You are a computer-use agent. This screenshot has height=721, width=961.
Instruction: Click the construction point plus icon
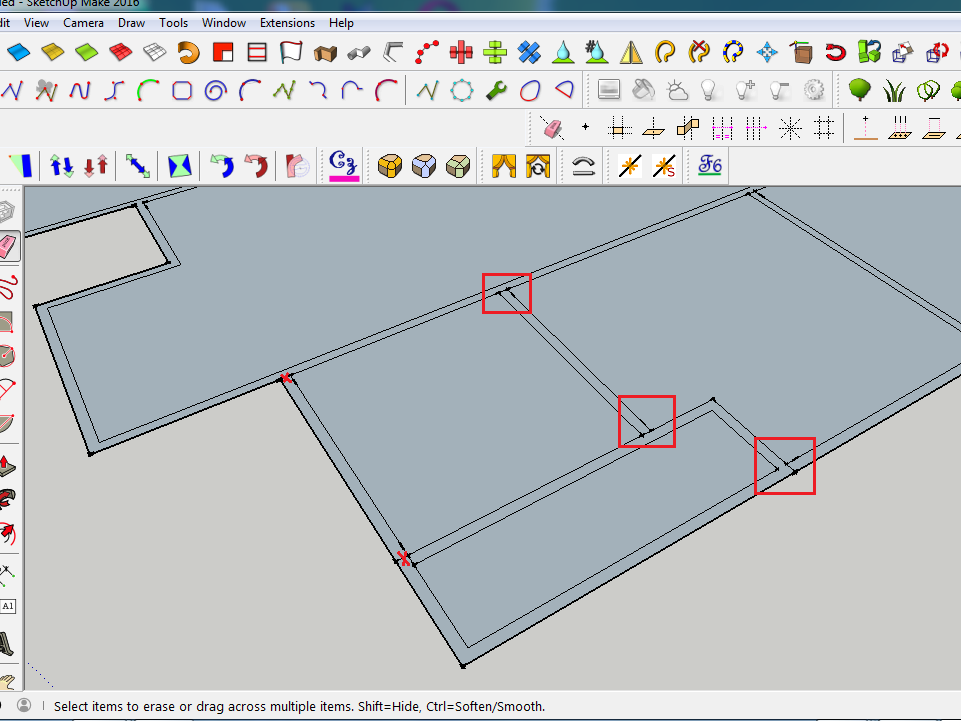585,127
